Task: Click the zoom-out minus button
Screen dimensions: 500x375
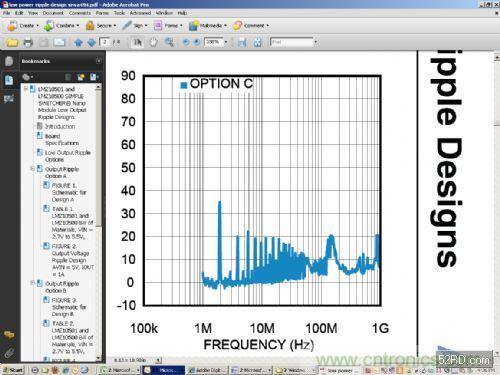Action: pos(186,42)
